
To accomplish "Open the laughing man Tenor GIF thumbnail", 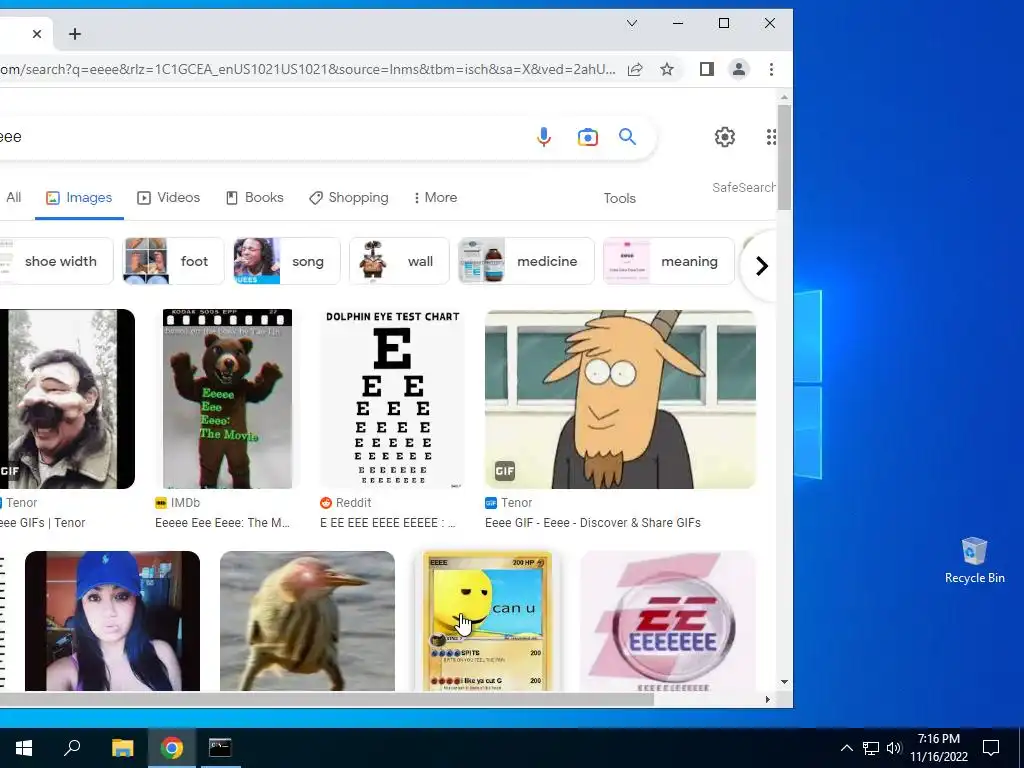I will [67, 399].
